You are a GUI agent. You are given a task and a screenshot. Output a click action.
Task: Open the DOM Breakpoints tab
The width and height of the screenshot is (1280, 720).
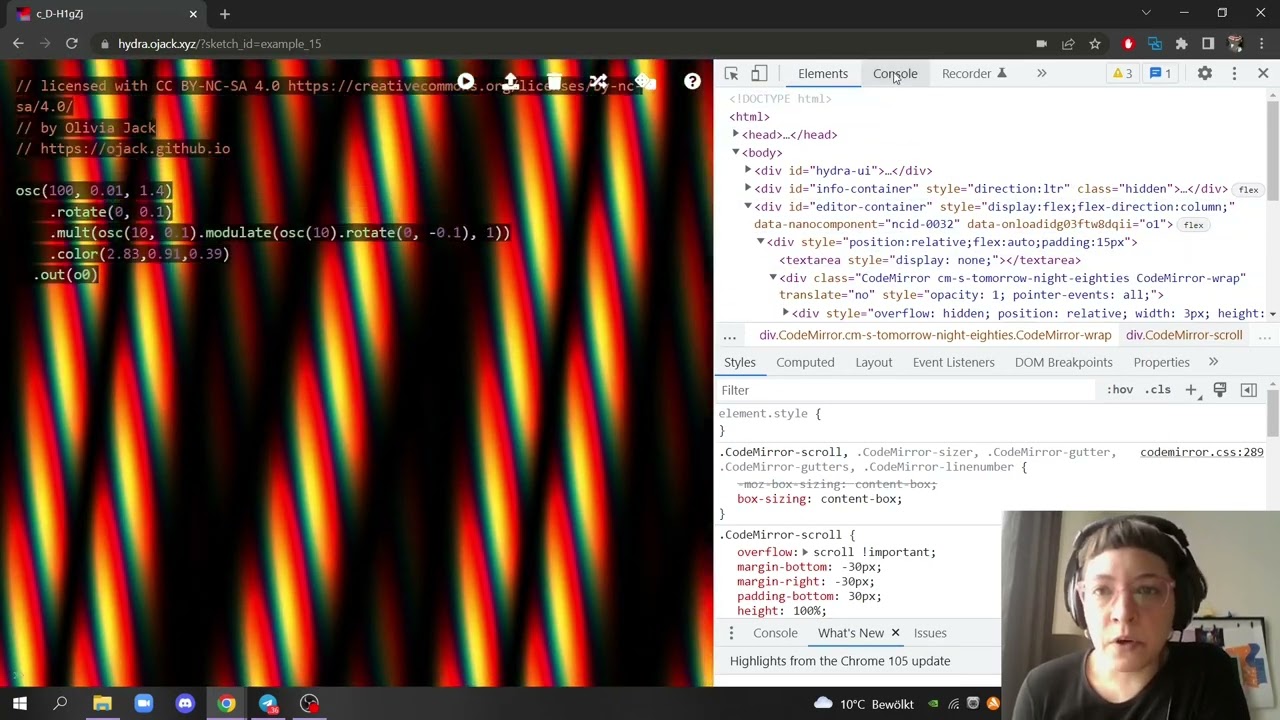click(x=1063, y=362)
